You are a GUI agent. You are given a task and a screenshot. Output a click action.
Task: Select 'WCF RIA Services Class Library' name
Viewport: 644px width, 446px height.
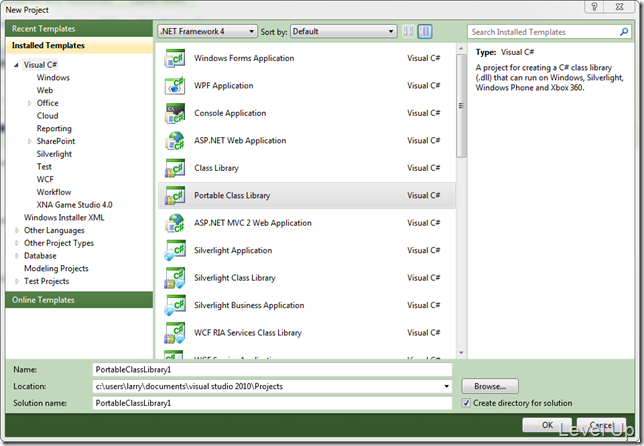click(248, 333)
